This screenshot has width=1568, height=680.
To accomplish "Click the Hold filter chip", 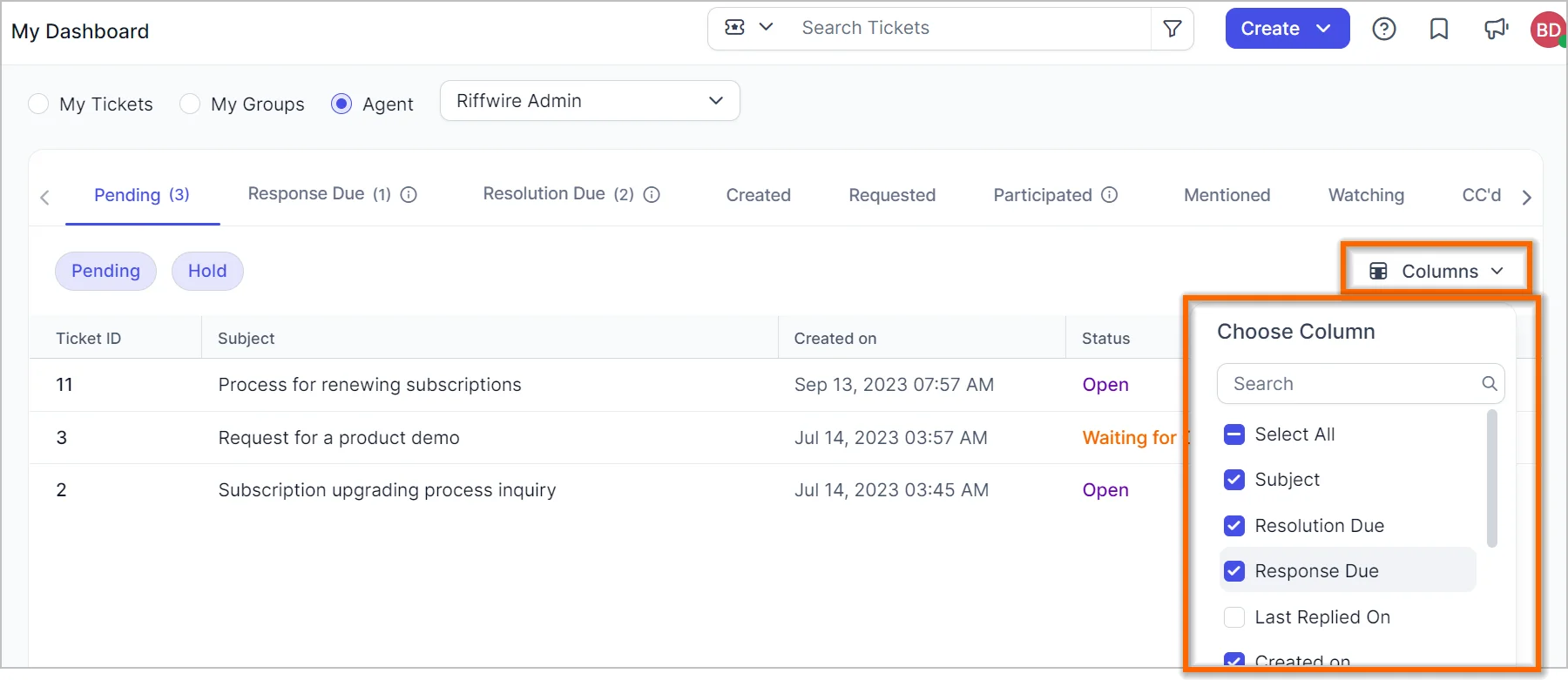I will 207,271.
